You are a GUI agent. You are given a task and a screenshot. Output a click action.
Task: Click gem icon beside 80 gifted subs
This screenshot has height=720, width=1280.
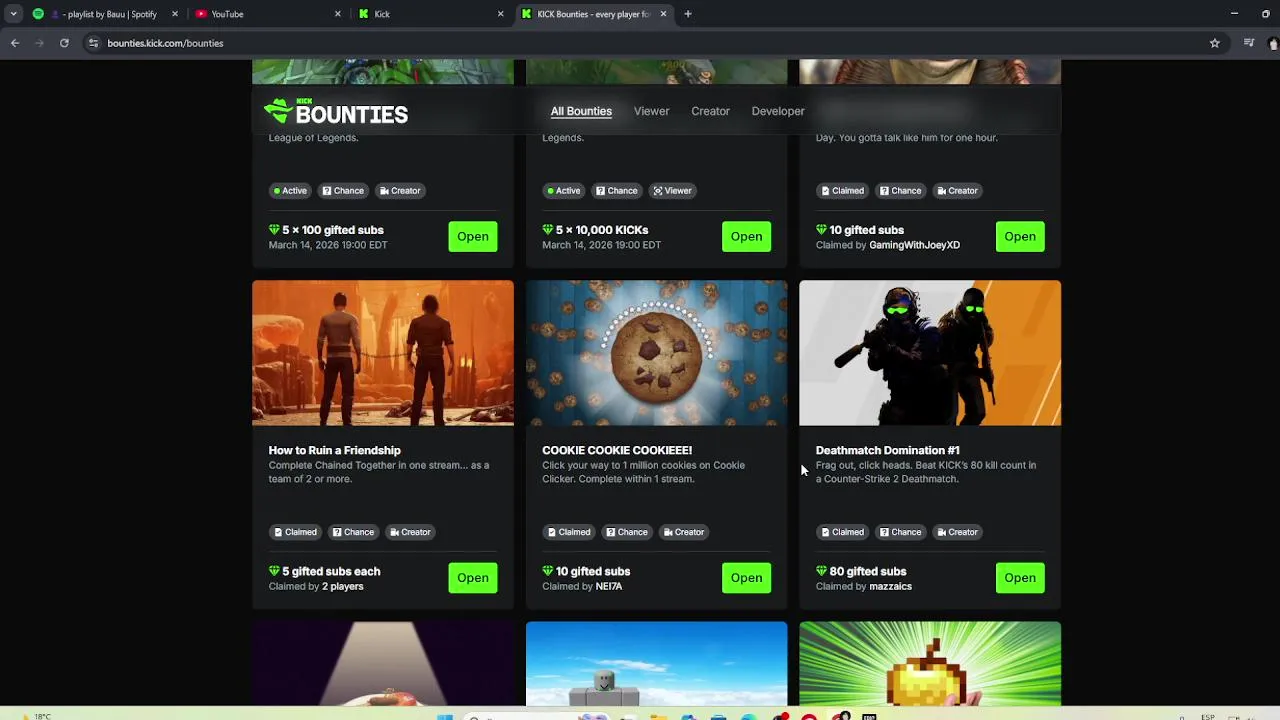[x=821, y=571]
